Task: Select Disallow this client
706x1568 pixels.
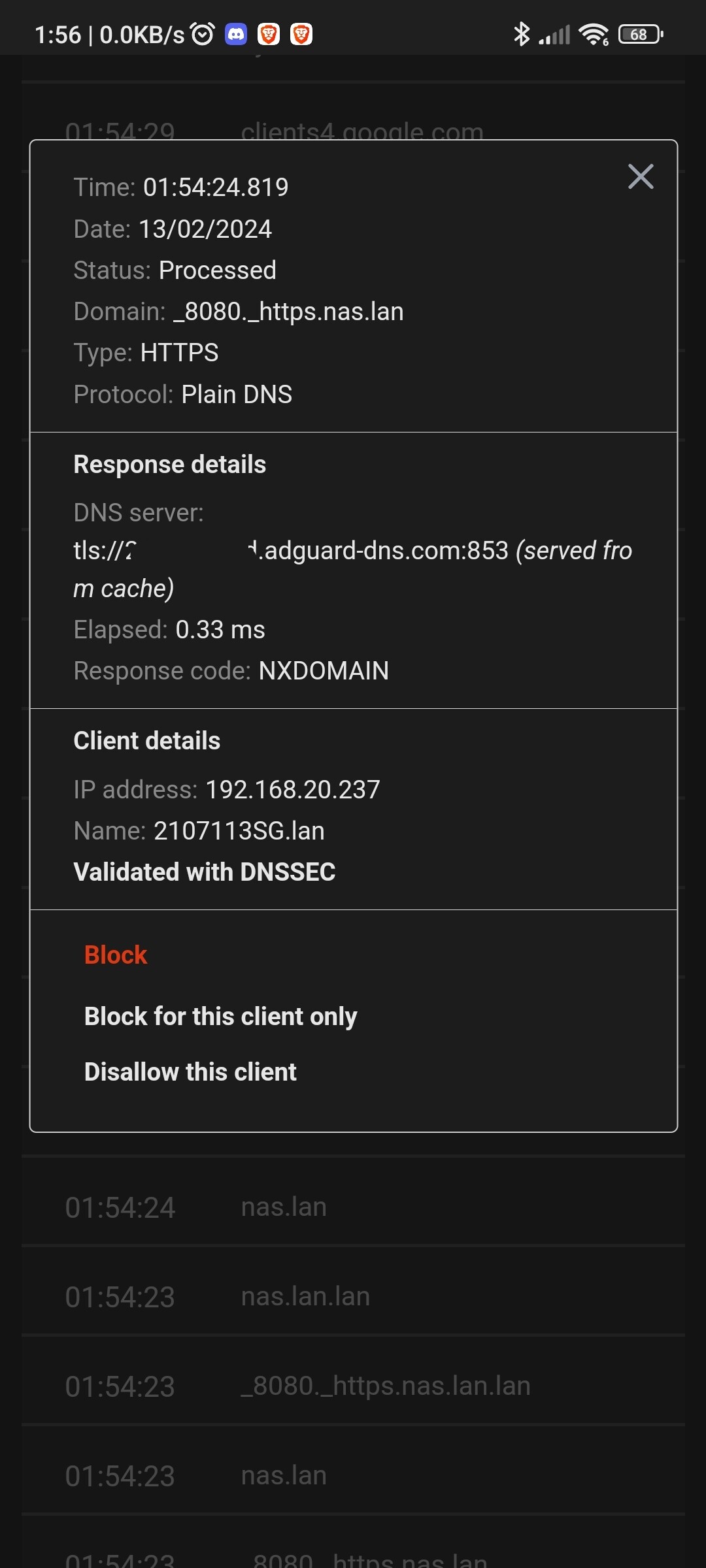Action: coord(190,1071)
